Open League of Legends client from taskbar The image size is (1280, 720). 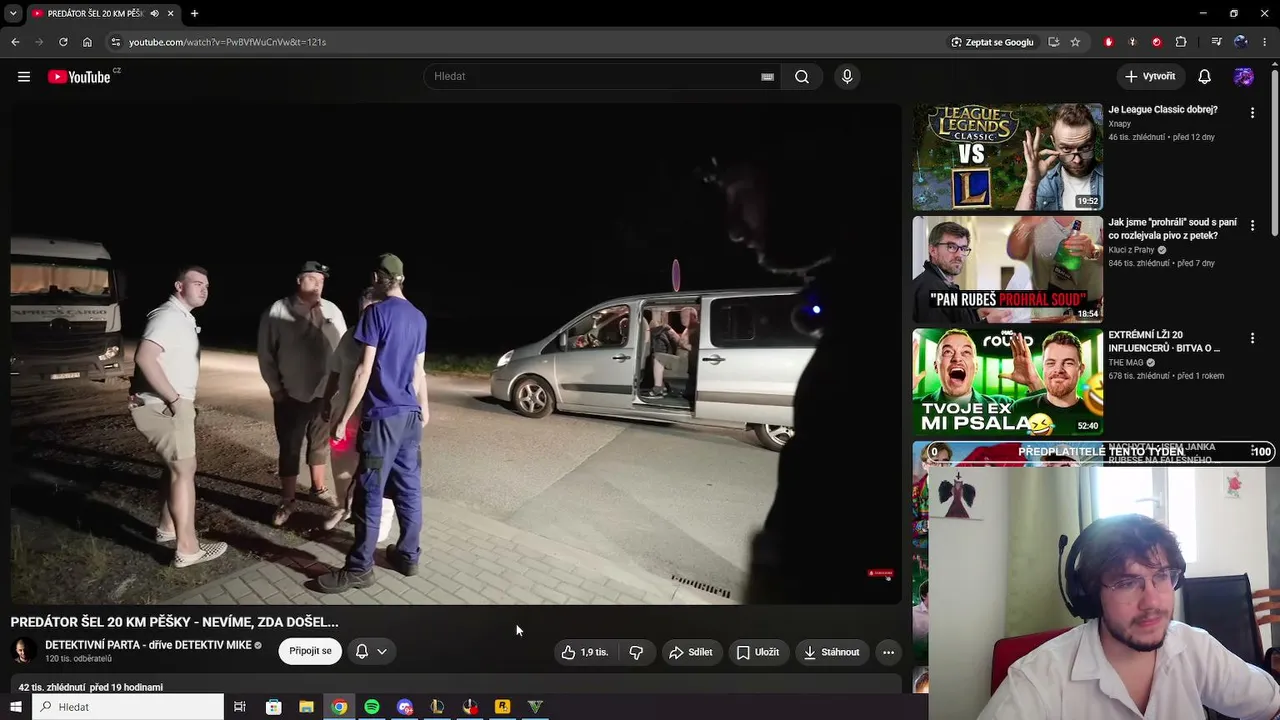tap(437, 707)
